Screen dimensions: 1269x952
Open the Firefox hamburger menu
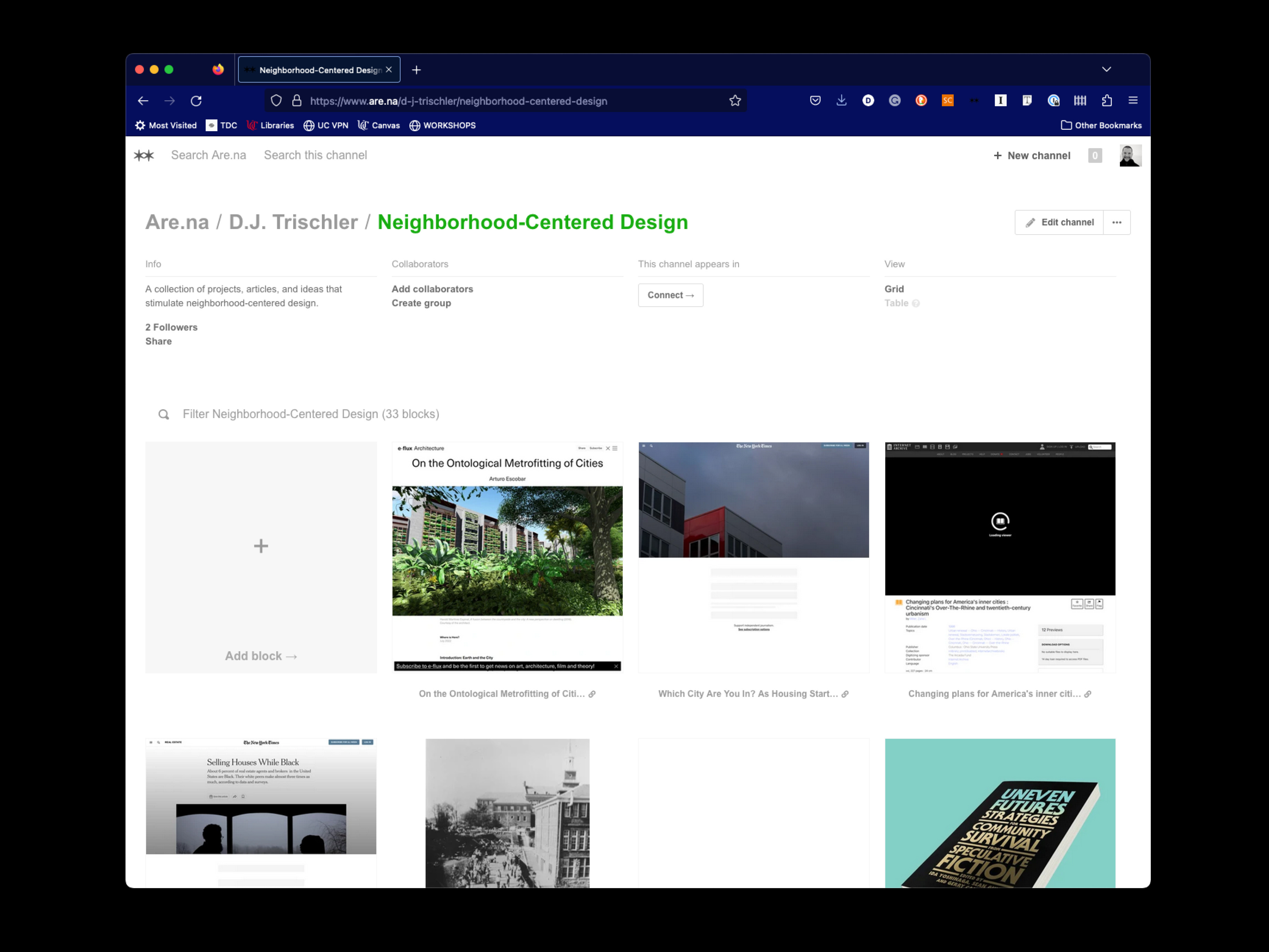tap(1133, 100)
